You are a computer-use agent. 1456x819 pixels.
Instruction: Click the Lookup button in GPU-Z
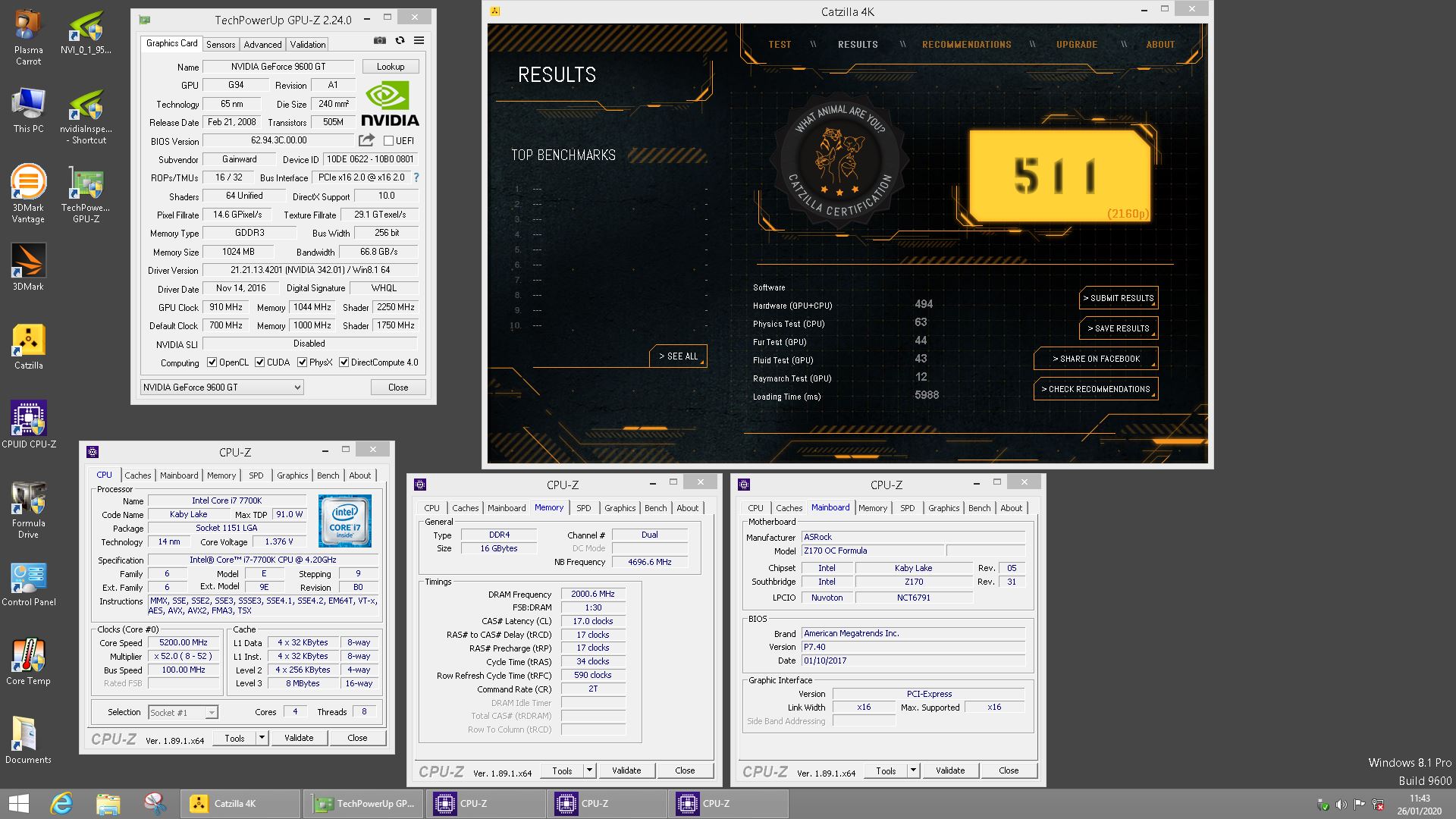(x=391, y=67)
